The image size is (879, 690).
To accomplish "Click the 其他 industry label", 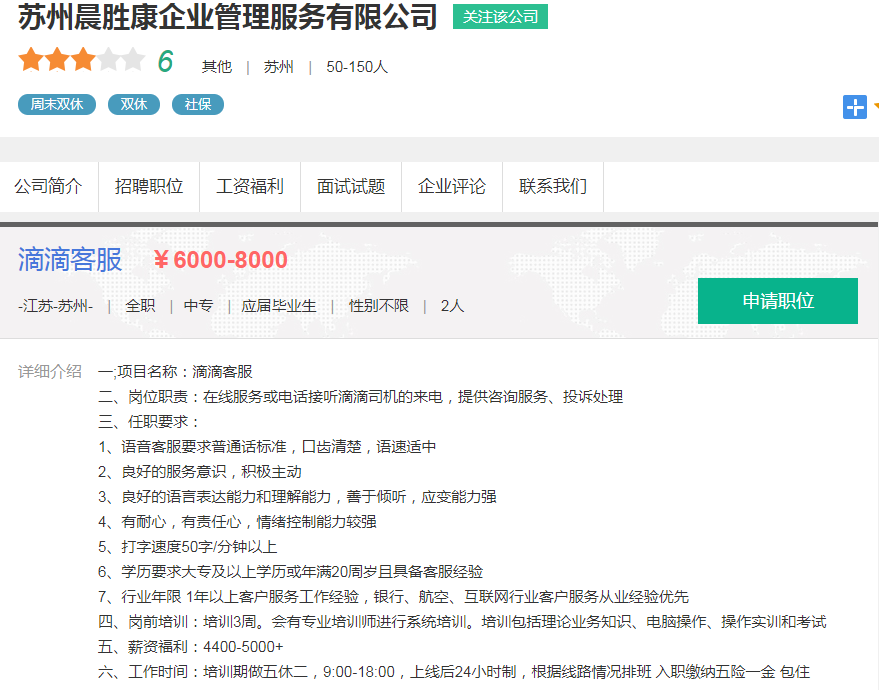I will [217, 67].
